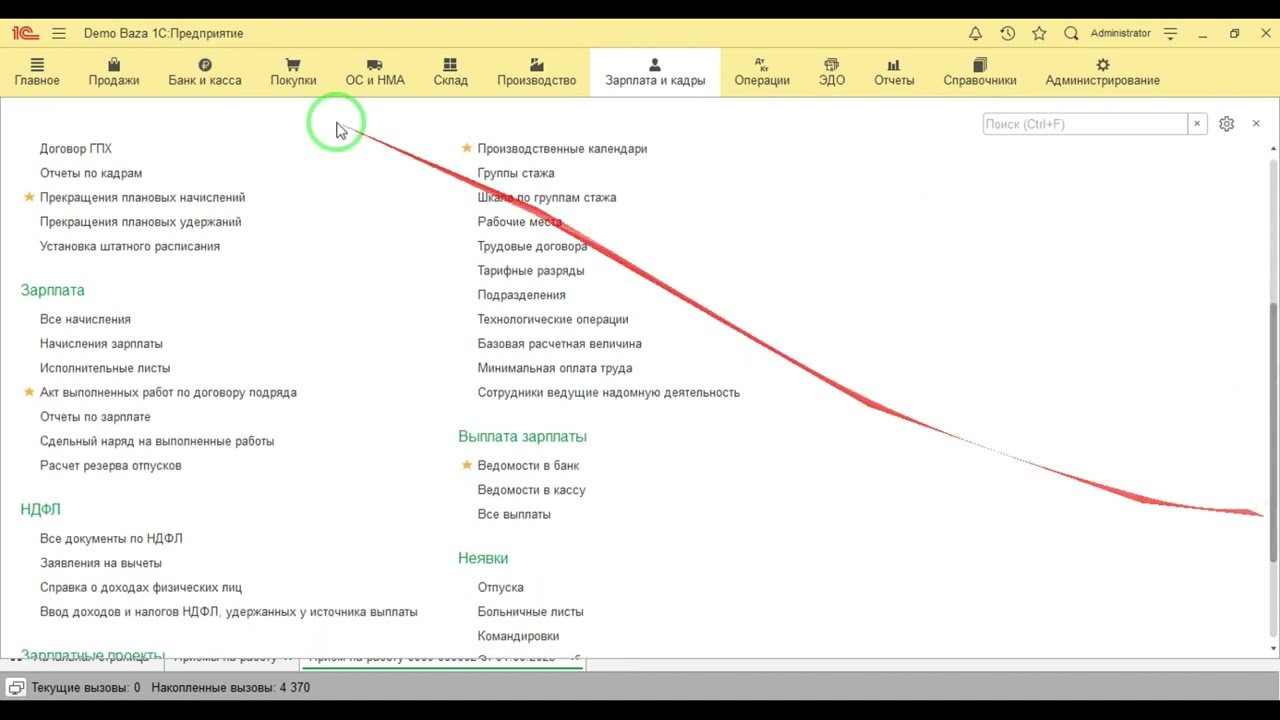Toggle favorite star for Производственные календари
The width and height of the screenshot is (1280, 720).
[467, 148]
